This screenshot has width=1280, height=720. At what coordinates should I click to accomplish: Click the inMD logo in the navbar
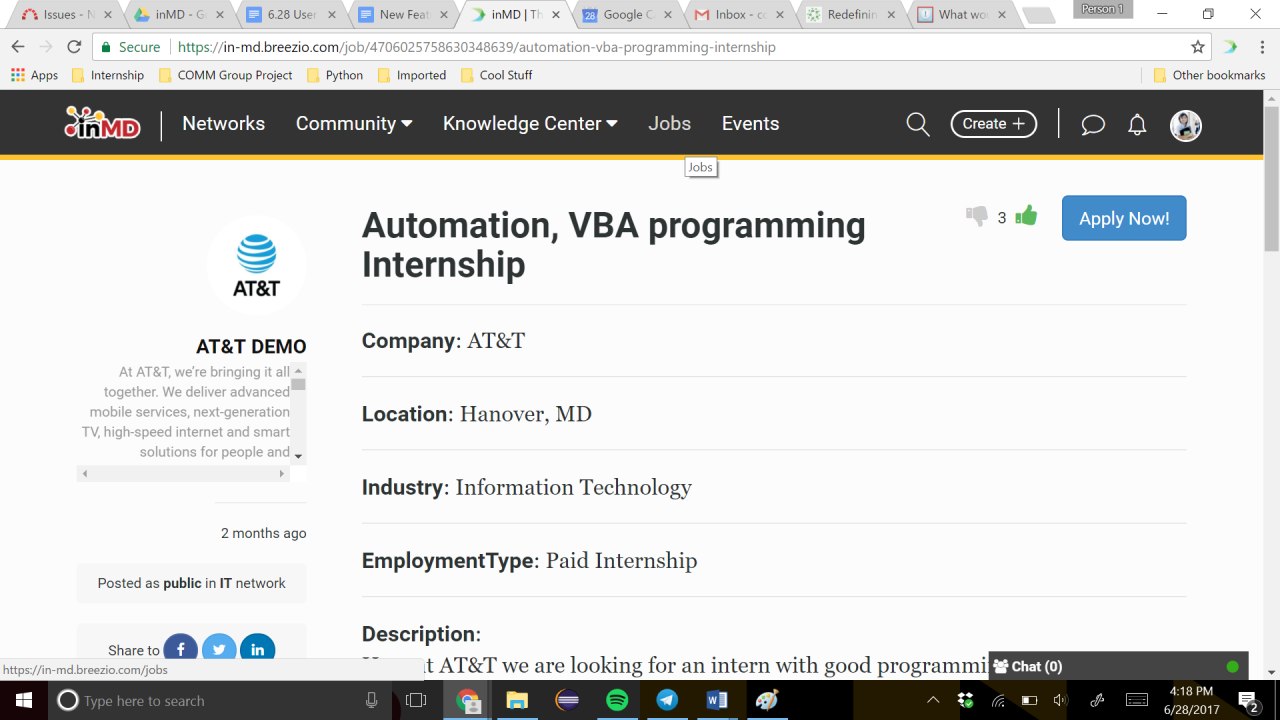tap(102, 123)
